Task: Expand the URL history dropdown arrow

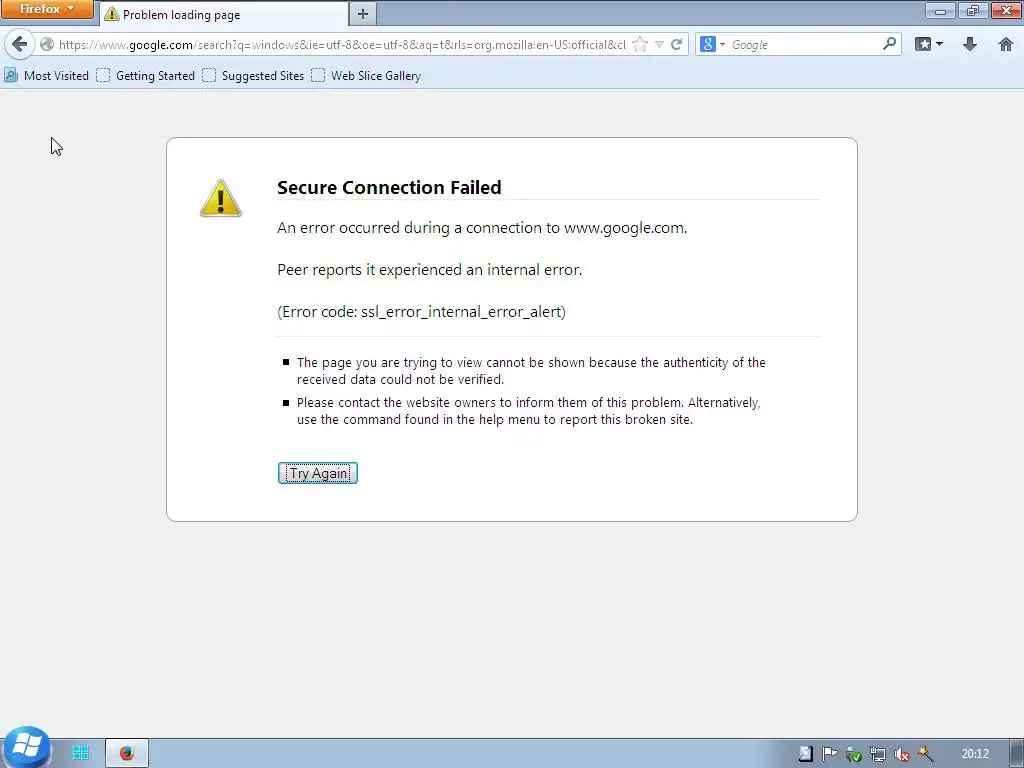Action: pyautogui.click(x=660, y=44)
